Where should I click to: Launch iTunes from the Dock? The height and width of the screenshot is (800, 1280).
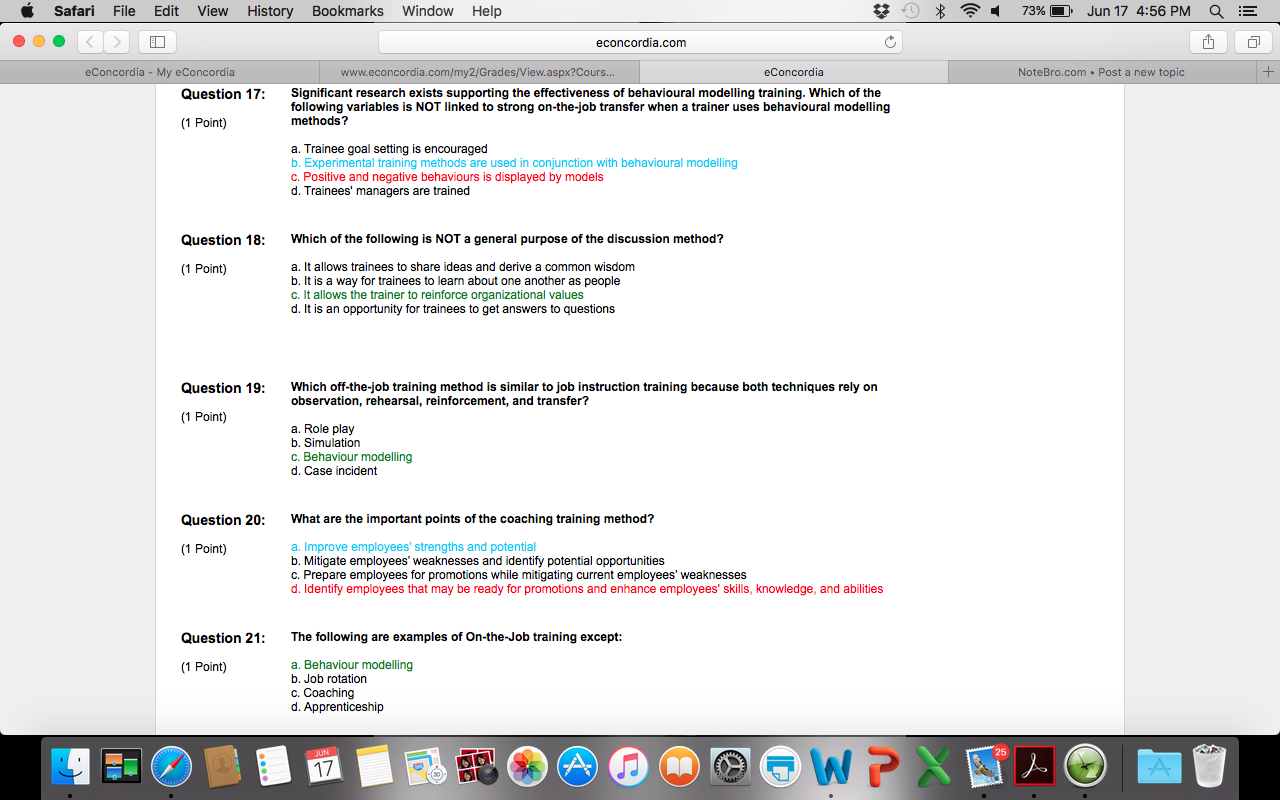[x=628, y=767]
